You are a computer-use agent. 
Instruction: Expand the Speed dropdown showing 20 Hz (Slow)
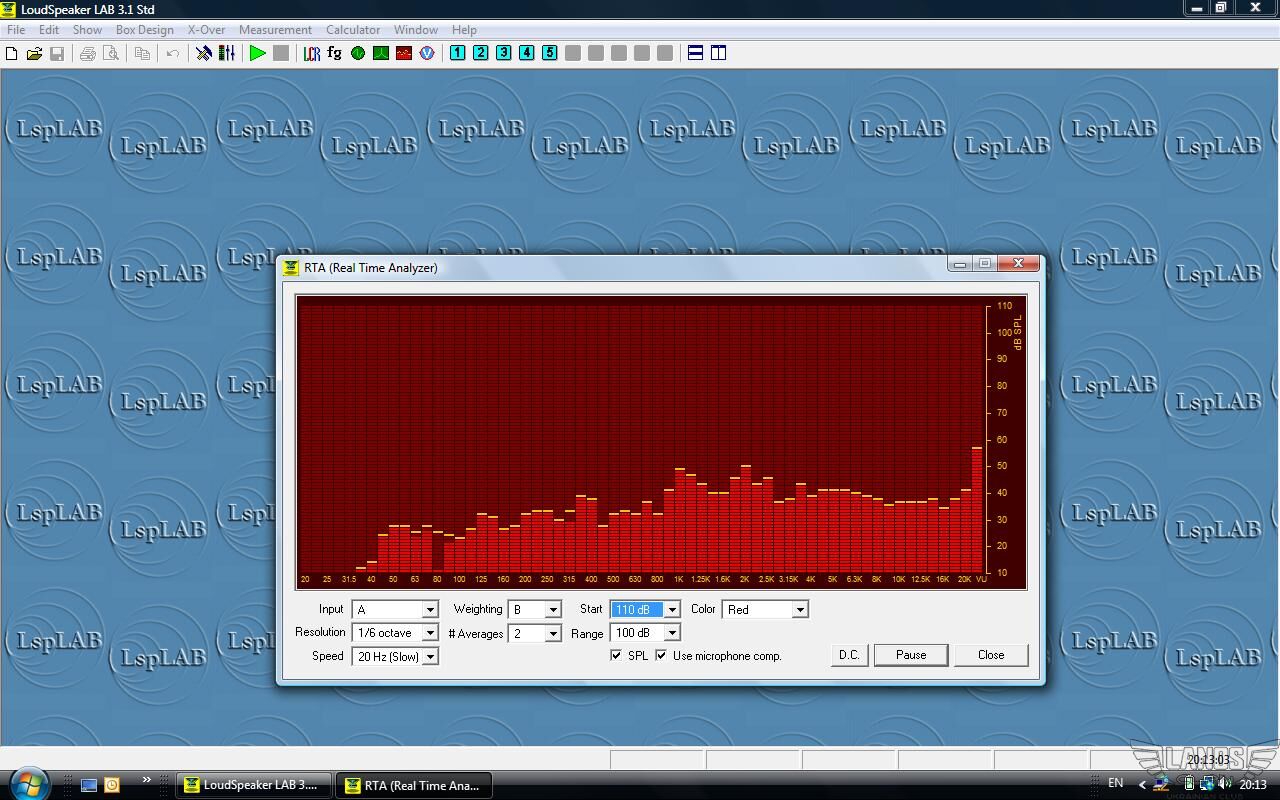click(x=430, y=657)
